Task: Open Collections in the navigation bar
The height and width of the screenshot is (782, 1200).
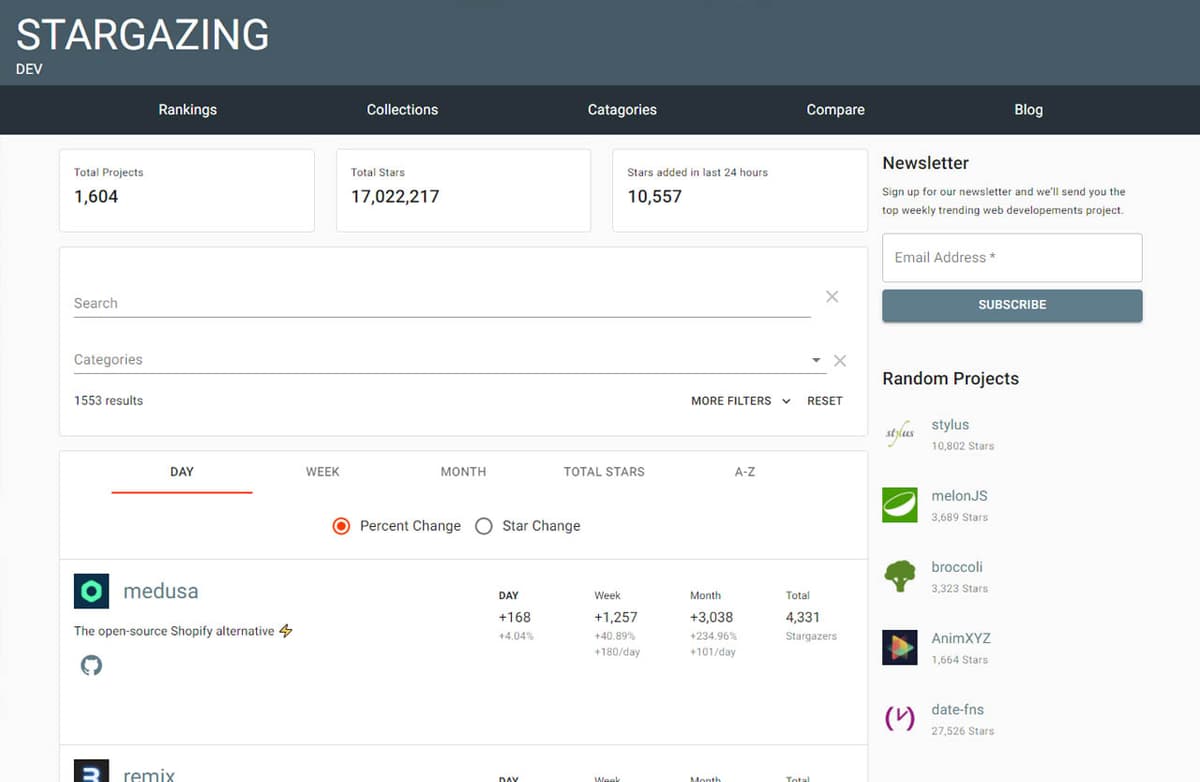Action: click(402, 110)
